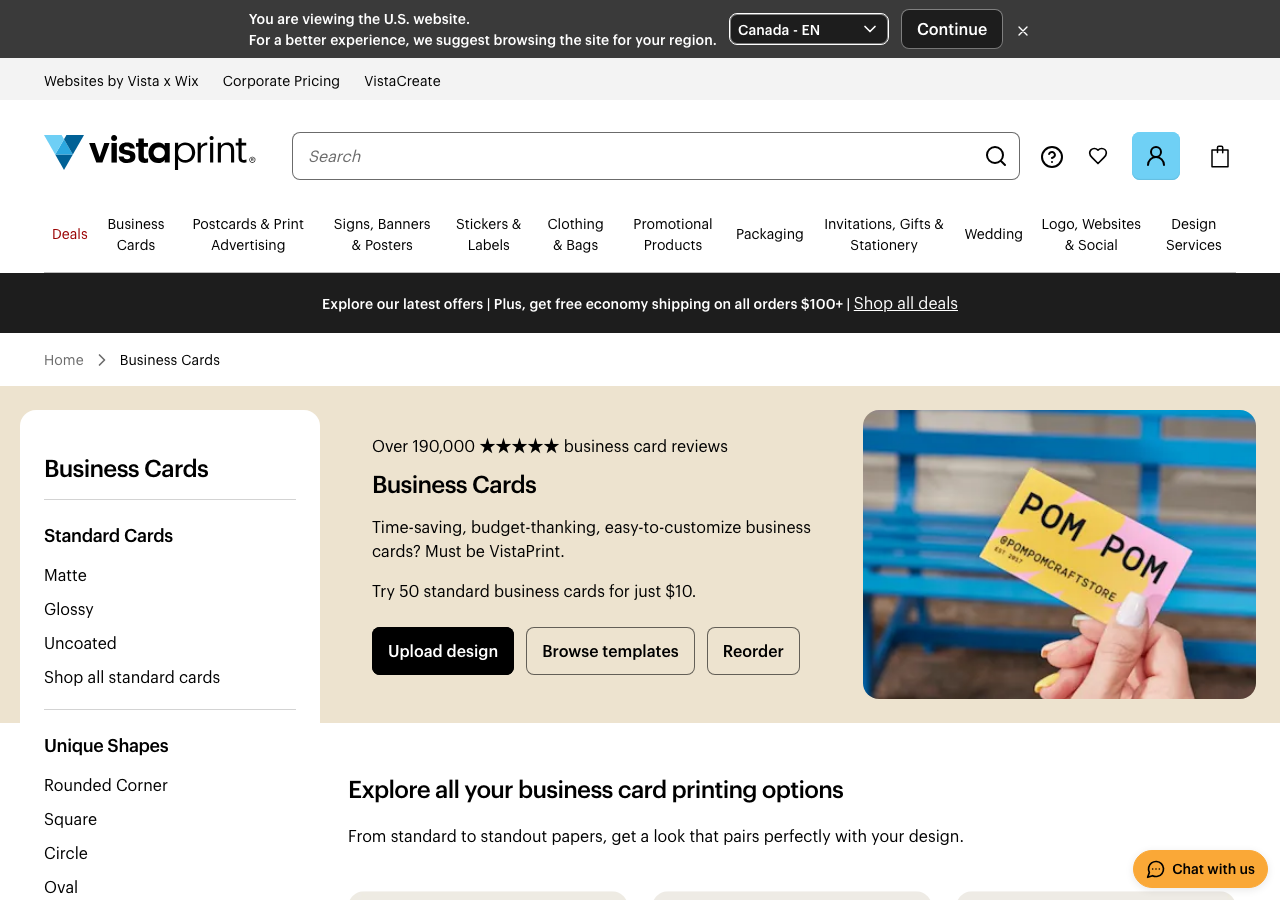Open Design Services menu
The image size is (1280, 900).
click(1194, 234)
